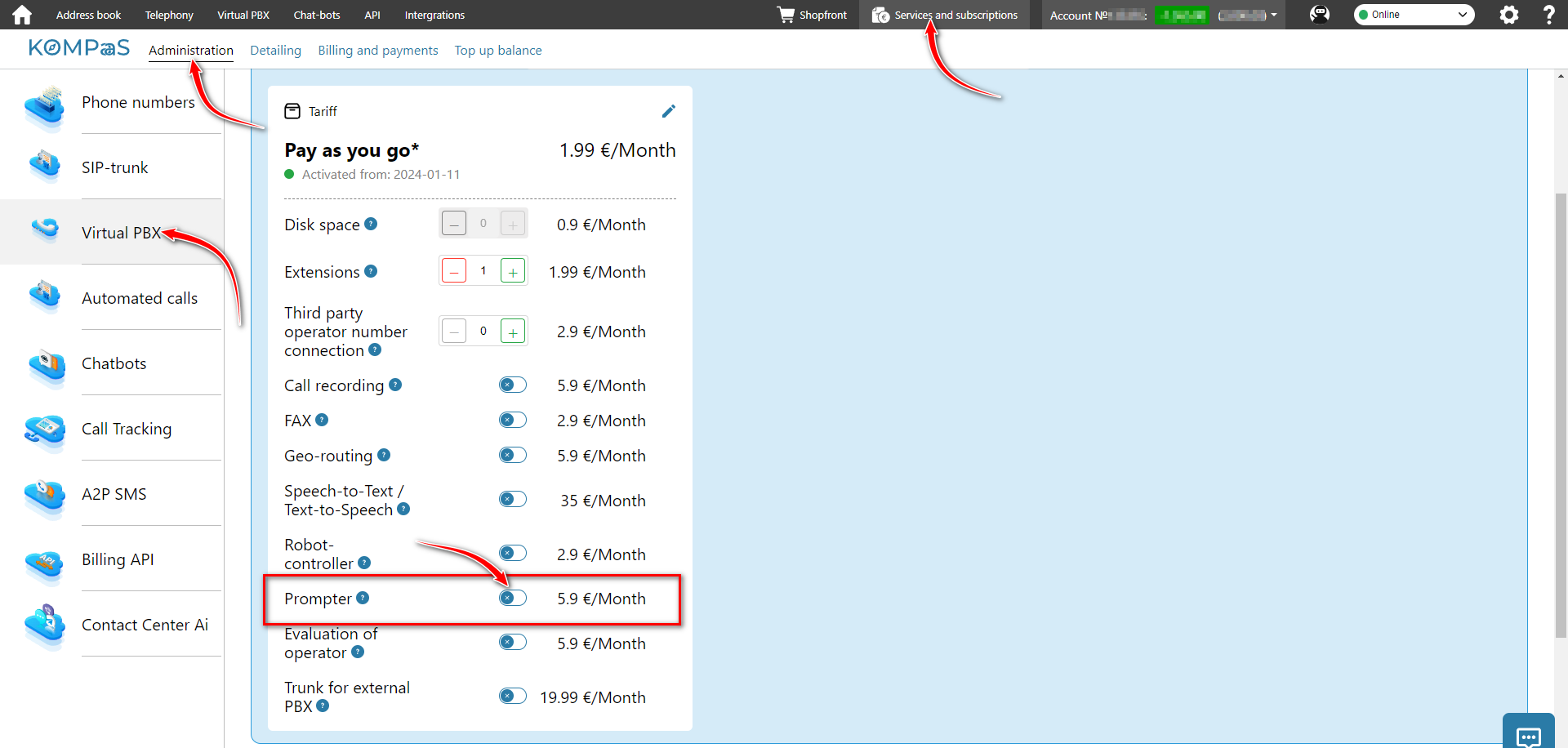Select Virtual PBX in sidebar
The width and height of the screenshot is (1568, 748).
[112, 233]
